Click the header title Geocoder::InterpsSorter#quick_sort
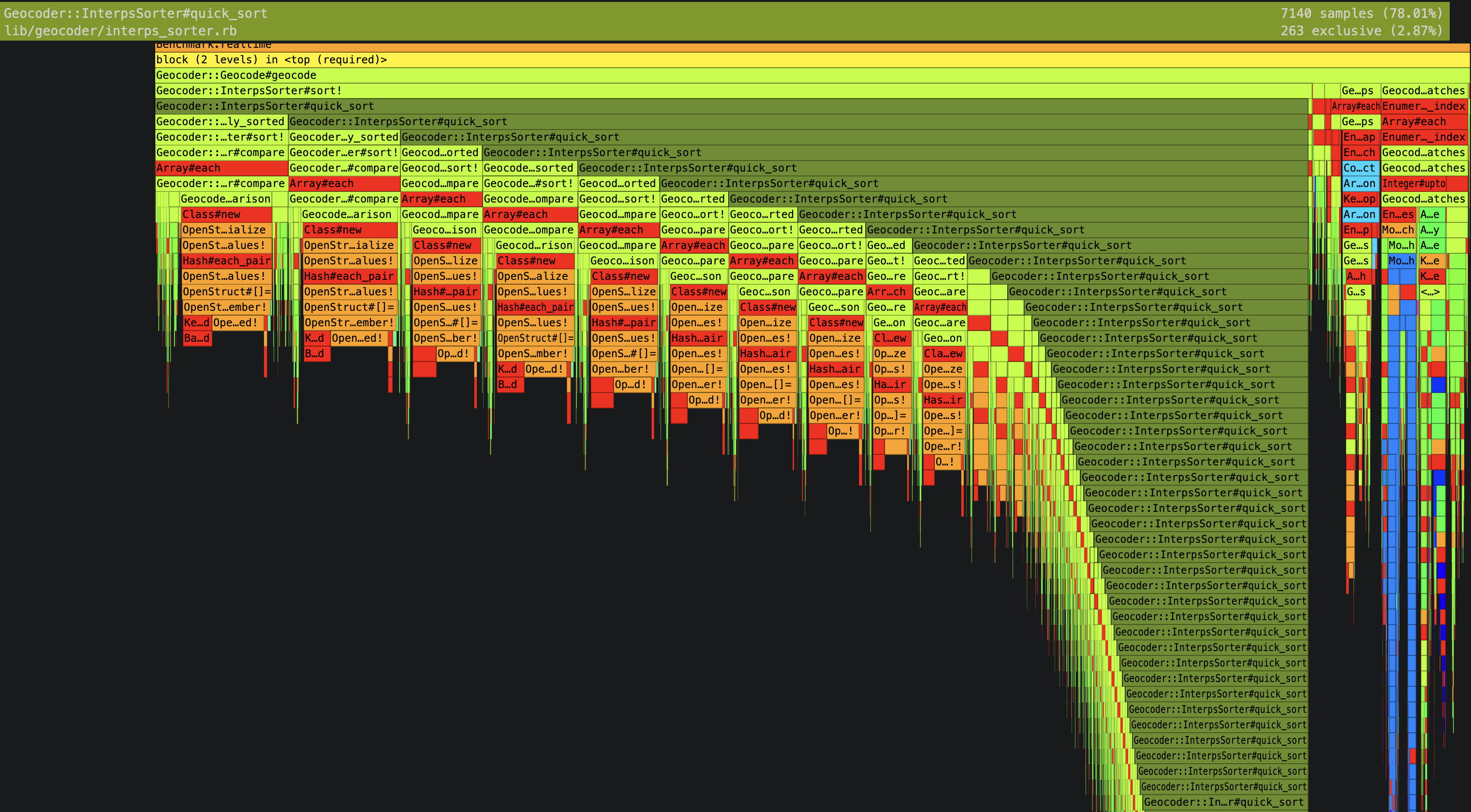 (136, 13)
